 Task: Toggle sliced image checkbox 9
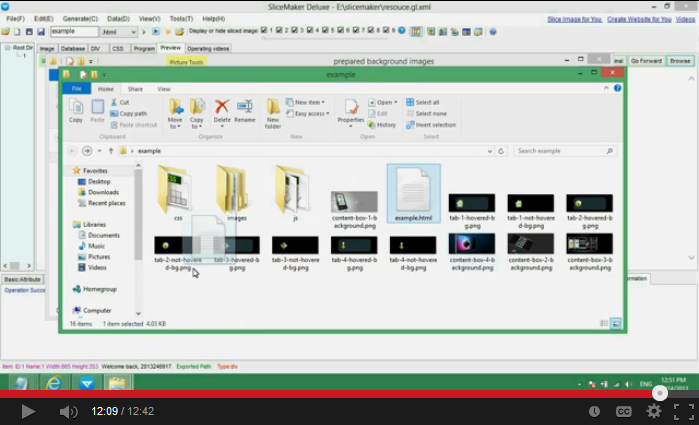tap(386, 30)
